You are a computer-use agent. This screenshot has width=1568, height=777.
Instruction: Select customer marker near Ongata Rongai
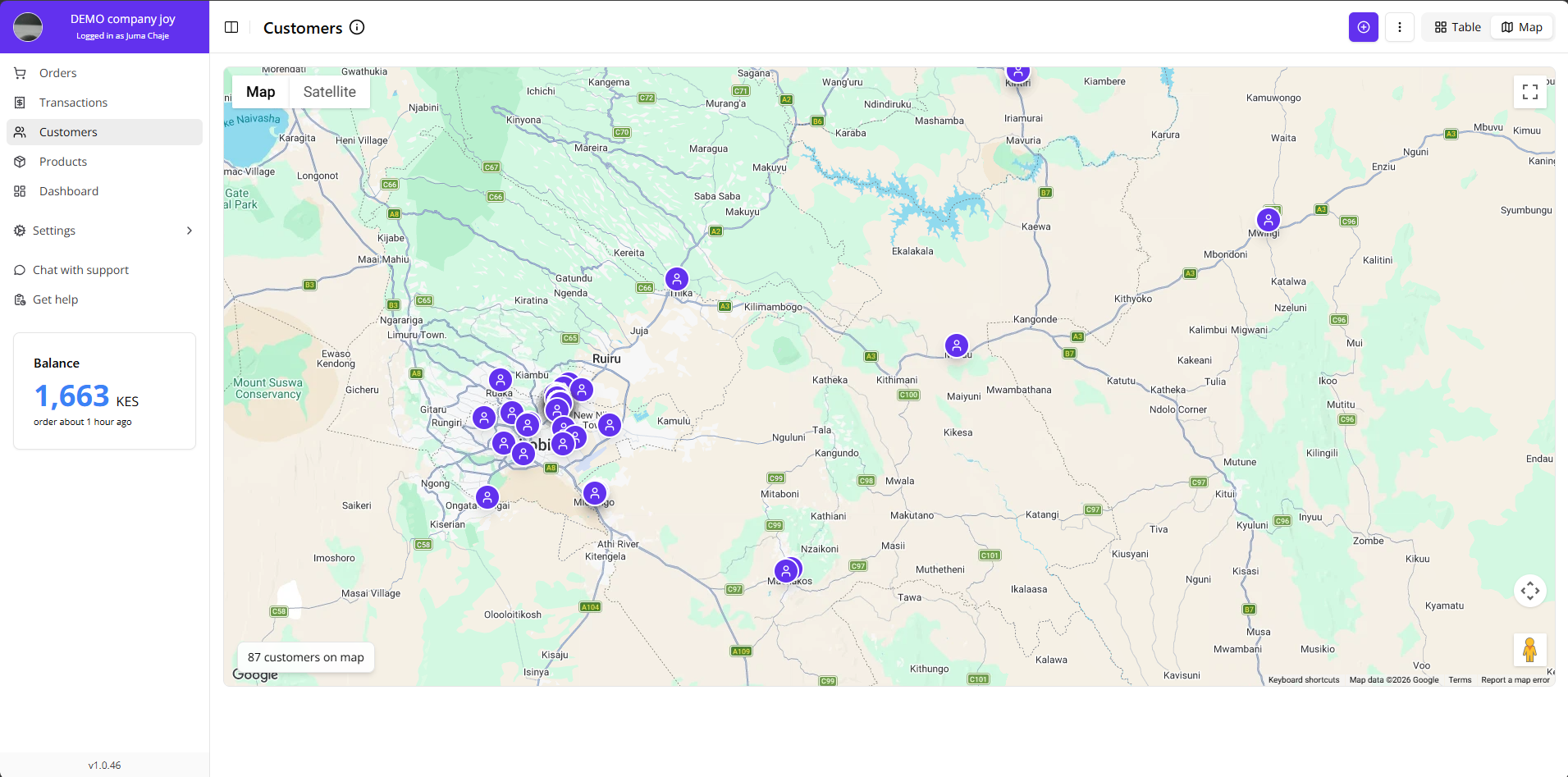487,497
